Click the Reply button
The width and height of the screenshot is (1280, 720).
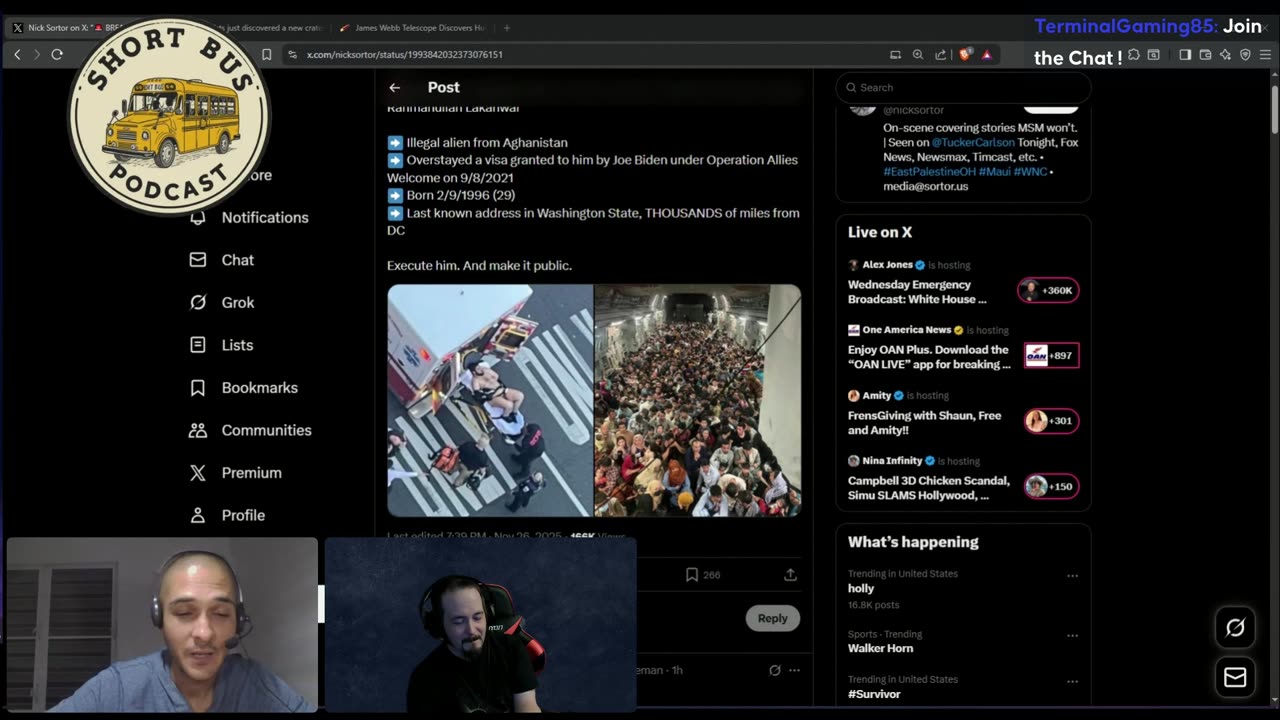(772, 618)
